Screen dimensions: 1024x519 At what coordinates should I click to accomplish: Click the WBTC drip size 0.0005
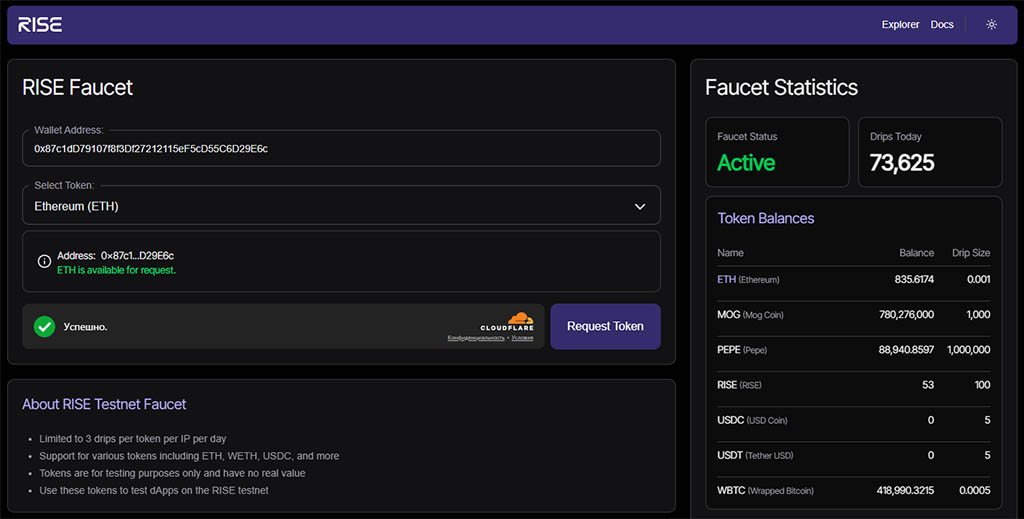[x=974, y=490]
